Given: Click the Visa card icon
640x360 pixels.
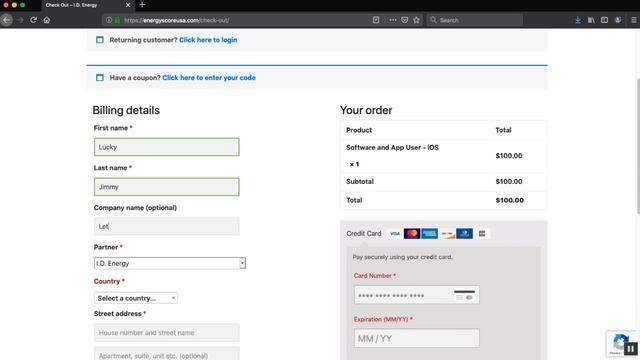Looking at the screenshot, I should 394,233.
